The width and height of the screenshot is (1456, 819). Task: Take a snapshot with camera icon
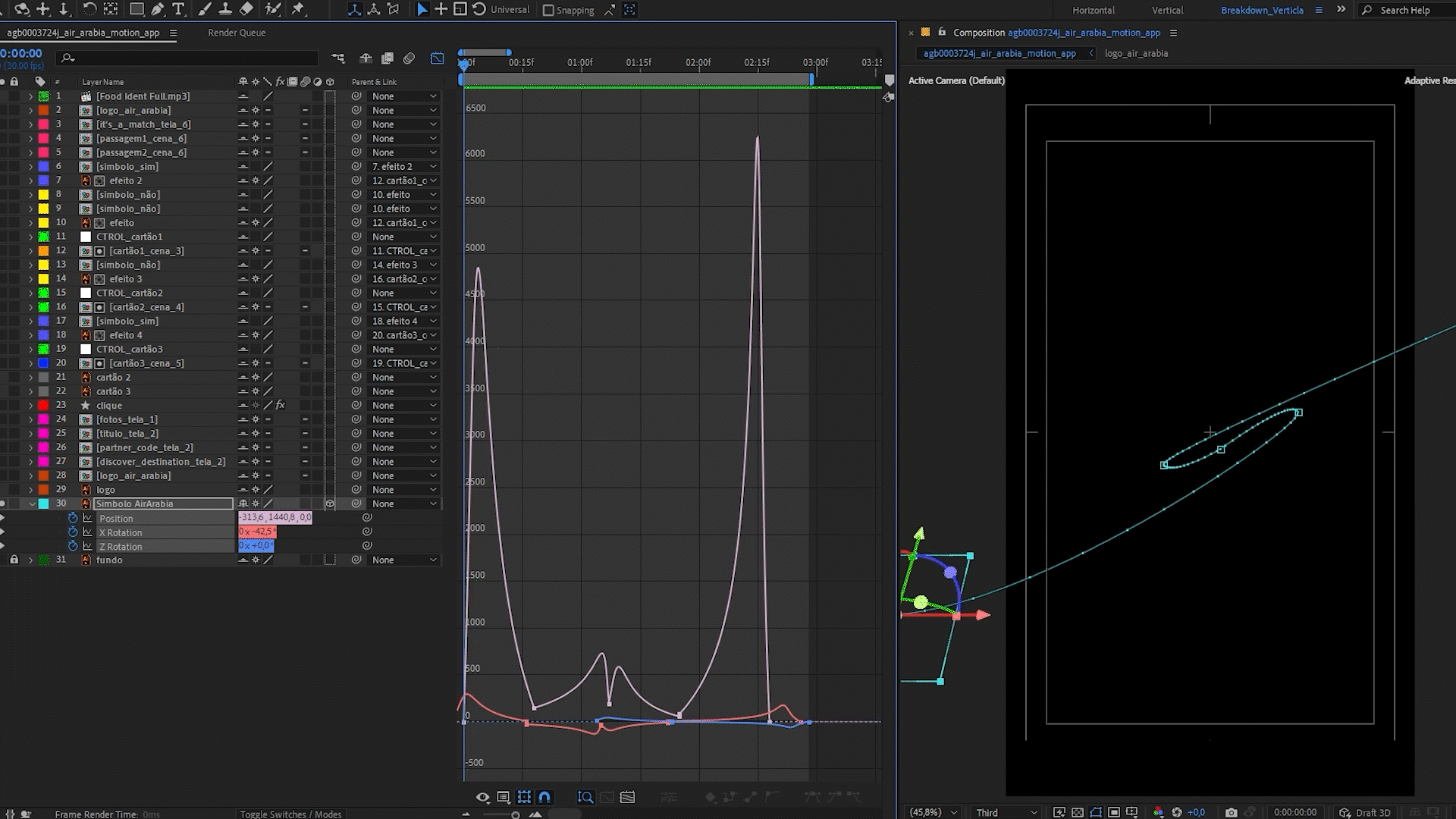click(x=1231, y=812)
